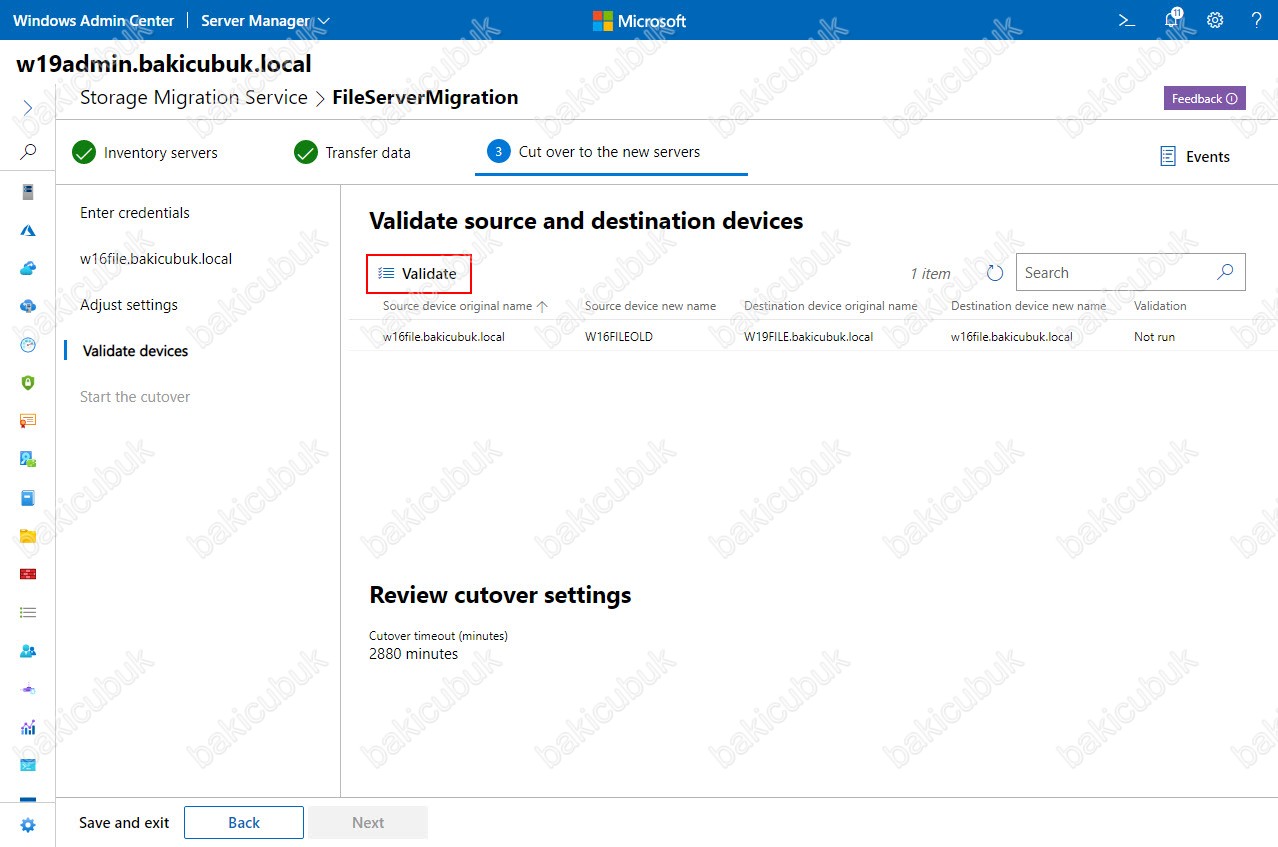Screen dimensions: 1278x847
Task: Open the Certificates sidebar icon
Action: (x=28, y=421)
